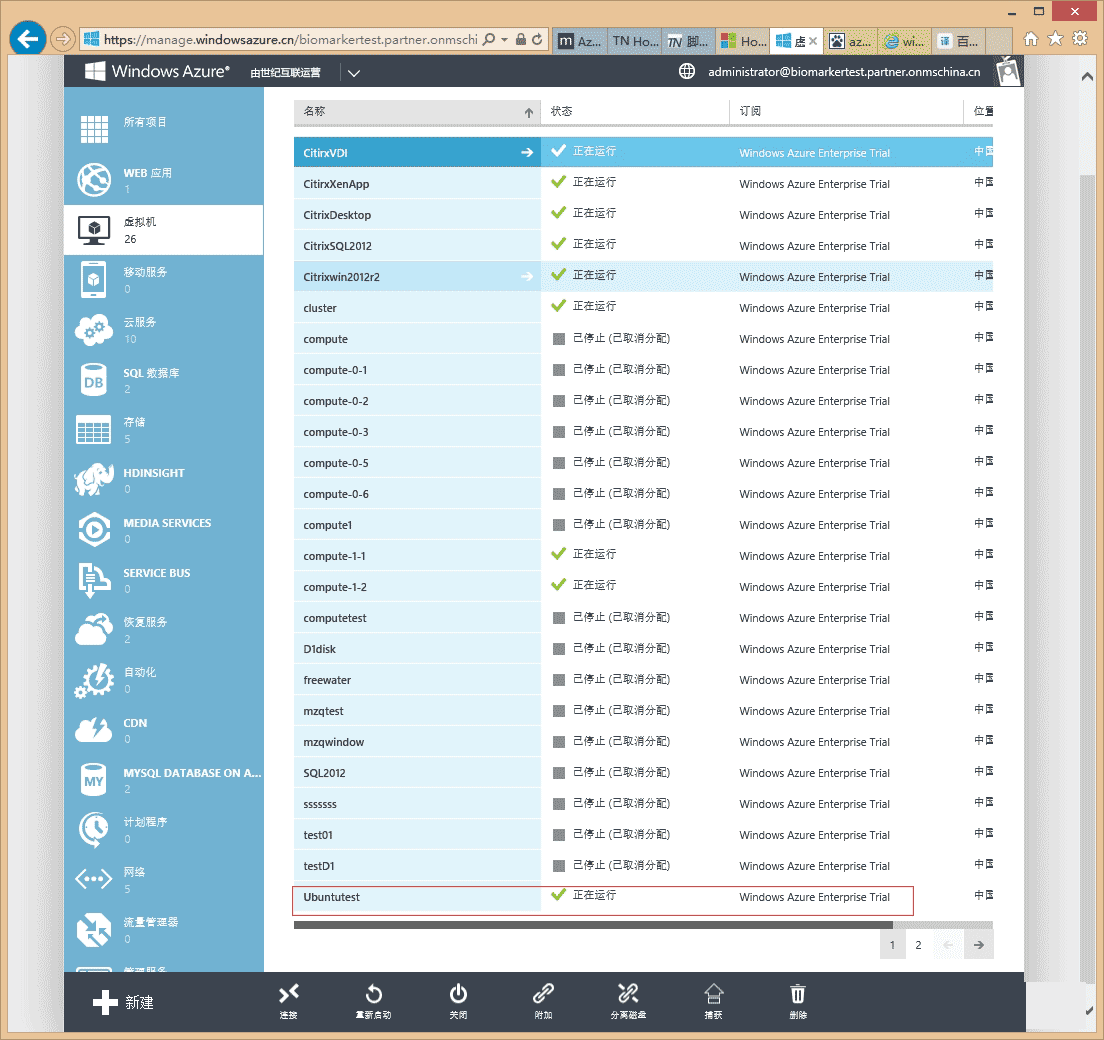Viewport: 1104px width, 1040px height.
Task: Open the Media Services play icon
Action: coord(94,530)
